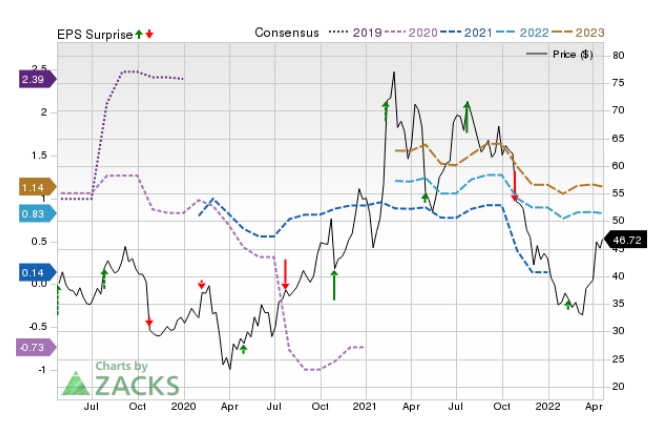
Task: Select the lavender -0.73 value tag
Action: pyautogui.click(x=36, y=348)
